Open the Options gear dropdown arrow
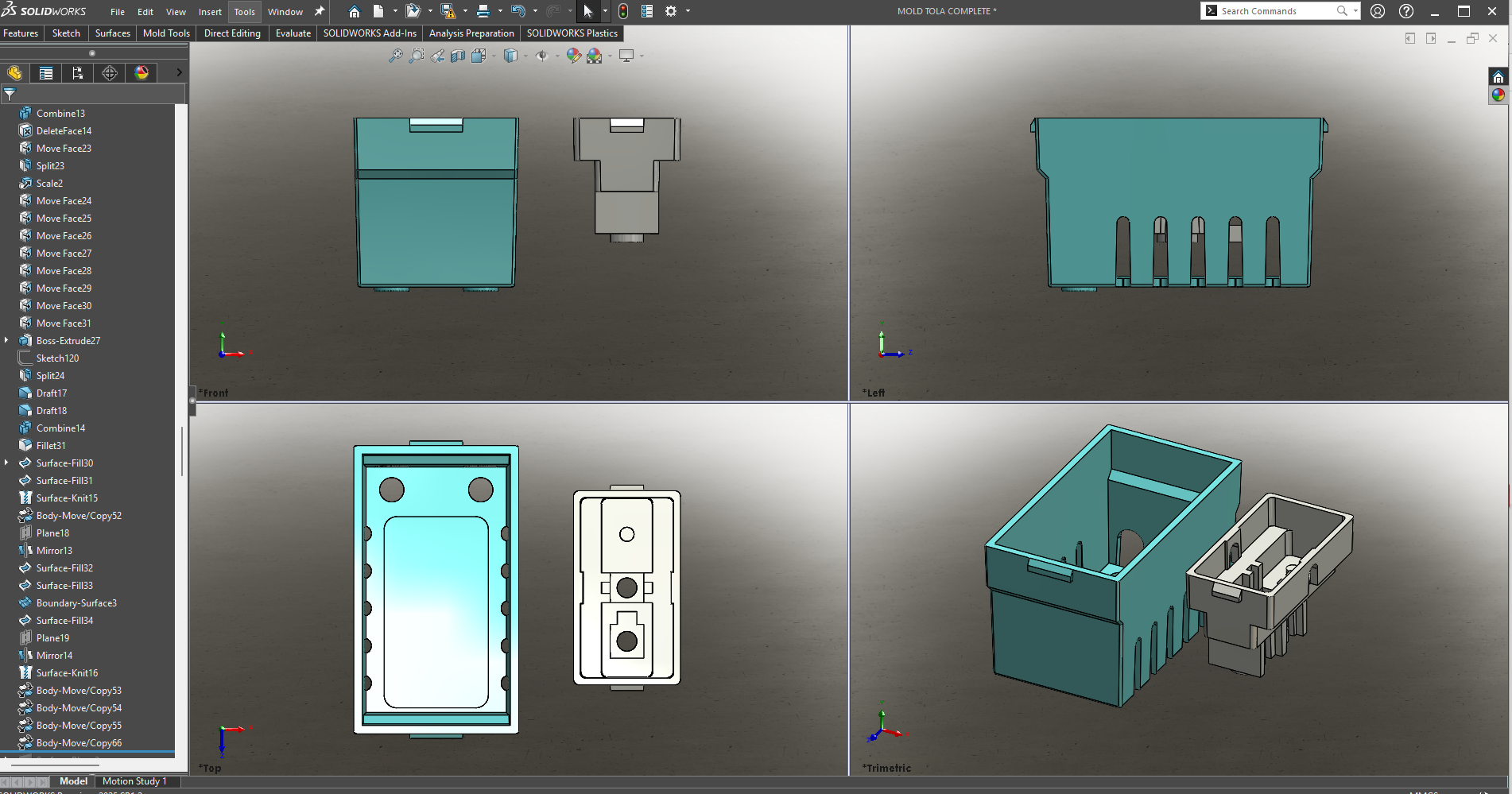Viewport: 1512px width, 794px height. [x=688, y=11]
